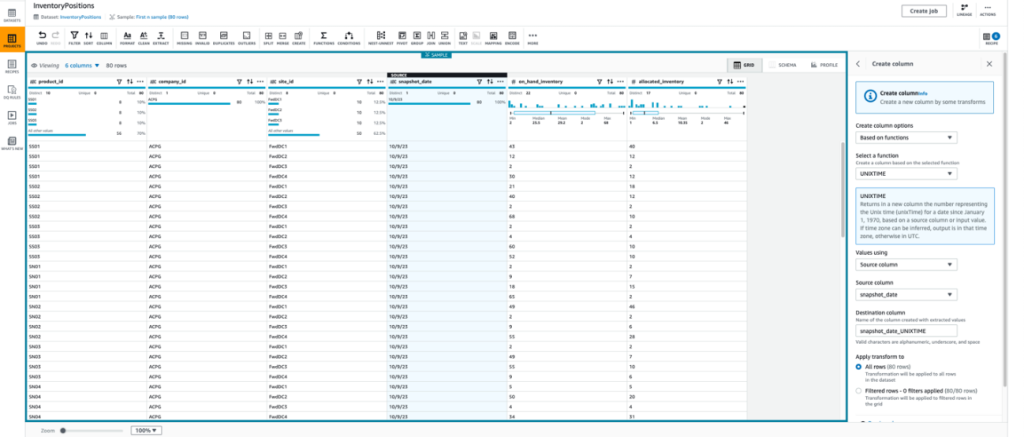
Task: Open allocated_inventory column options menu
Action: [740, 82]
